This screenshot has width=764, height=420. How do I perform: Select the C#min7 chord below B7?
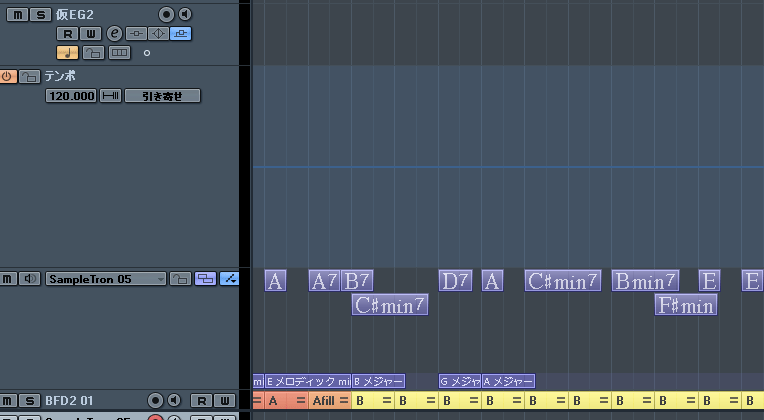click(x=390, y=305)
